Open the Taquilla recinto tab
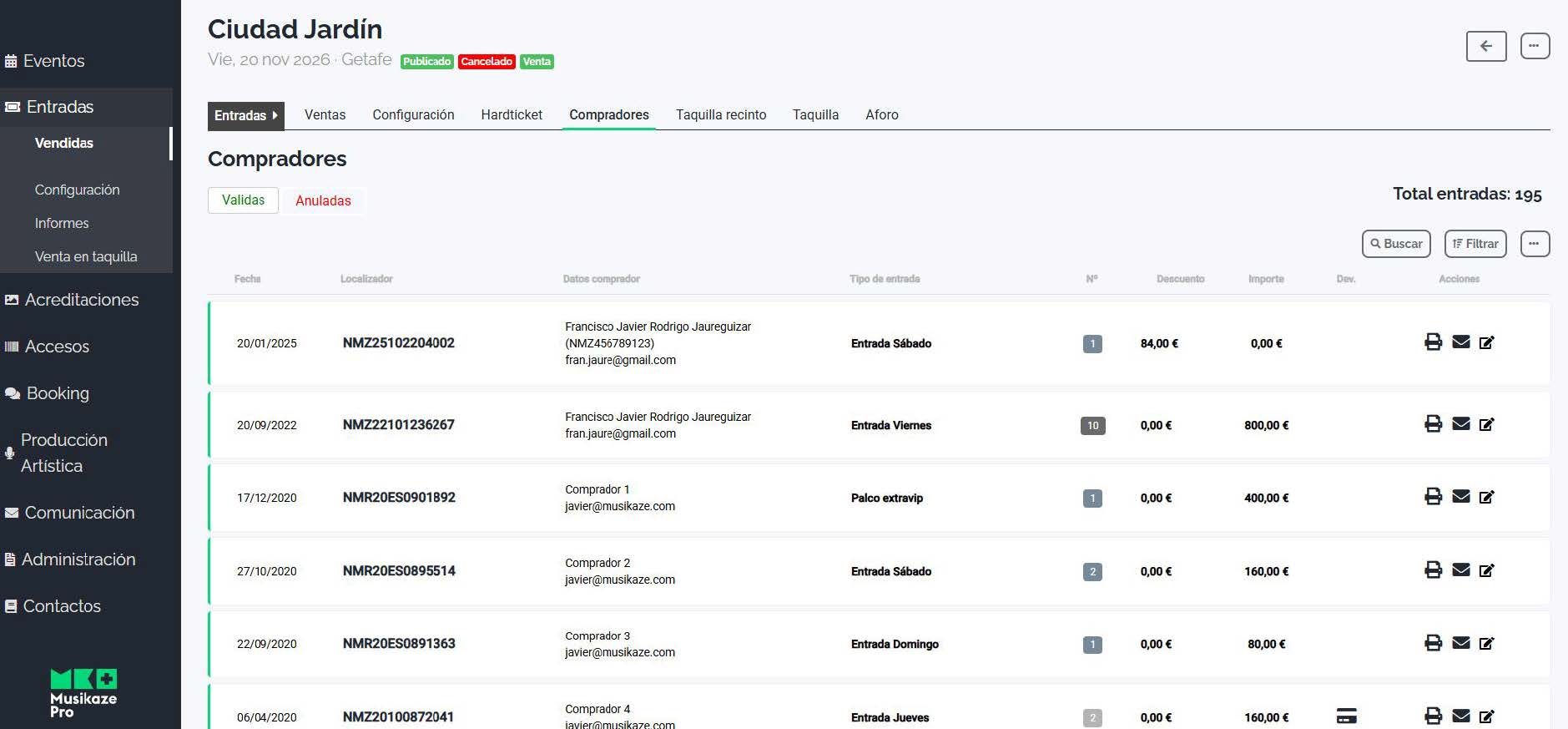 pos(720,115)
